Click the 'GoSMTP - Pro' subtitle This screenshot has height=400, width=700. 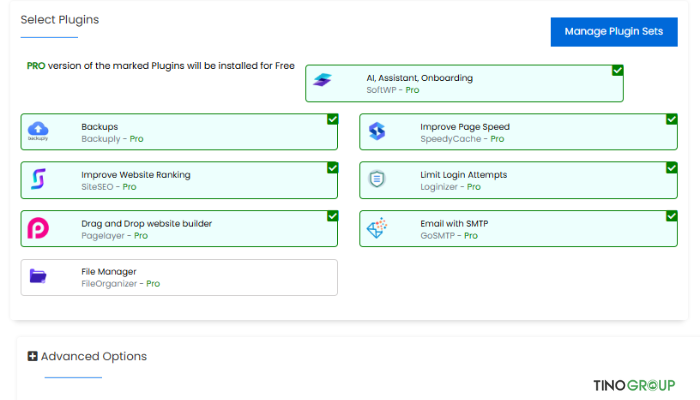[449, 235]
